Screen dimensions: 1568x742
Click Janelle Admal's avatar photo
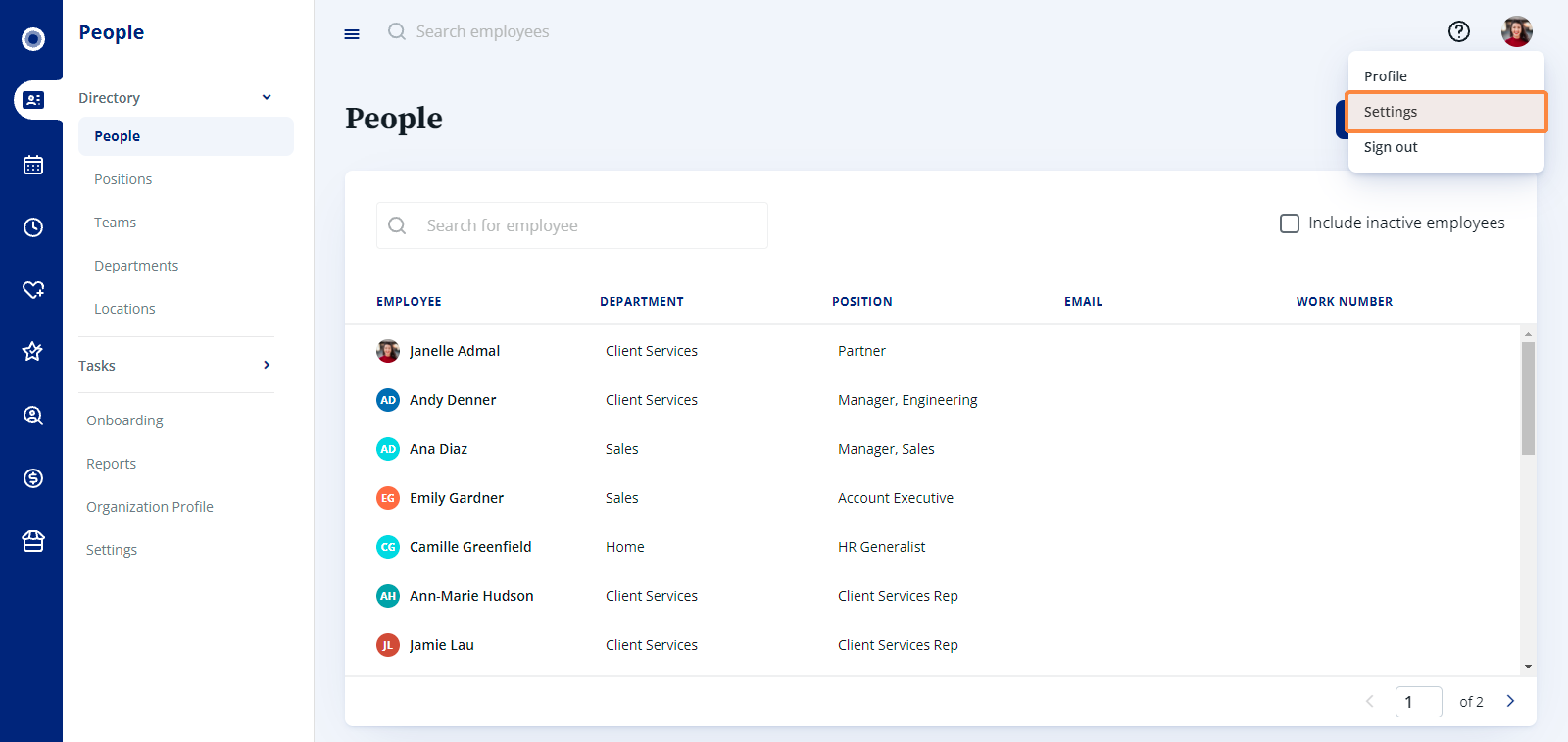[x=388, y=350]
